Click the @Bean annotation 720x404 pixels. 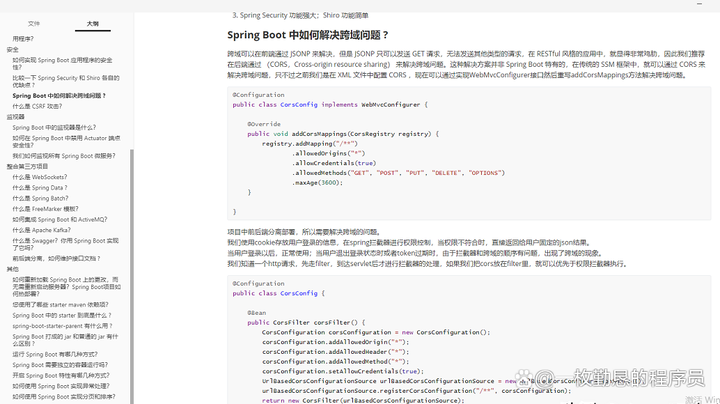tap(257, 313)
